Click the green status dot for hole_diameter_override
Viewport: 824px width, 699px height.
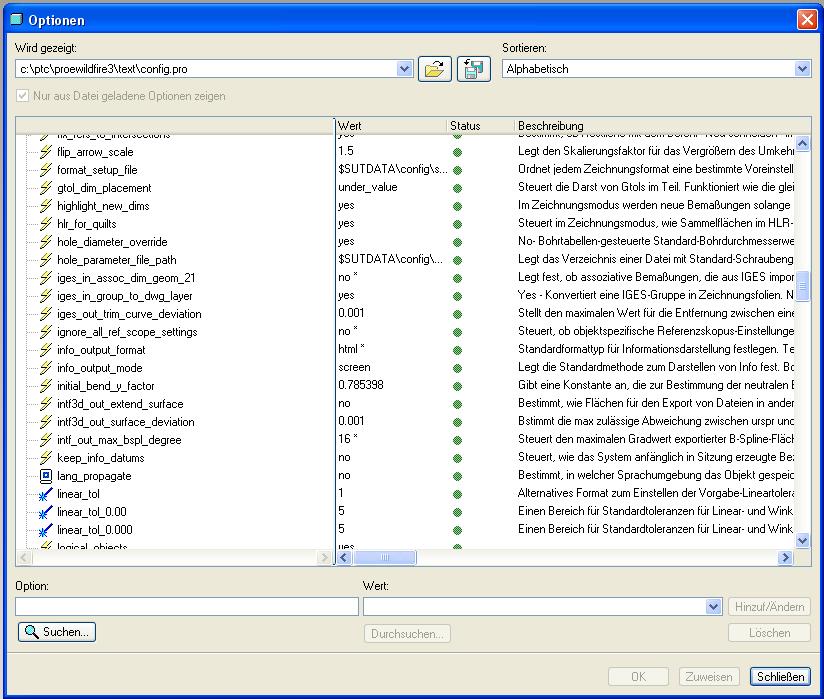(458, 242)
